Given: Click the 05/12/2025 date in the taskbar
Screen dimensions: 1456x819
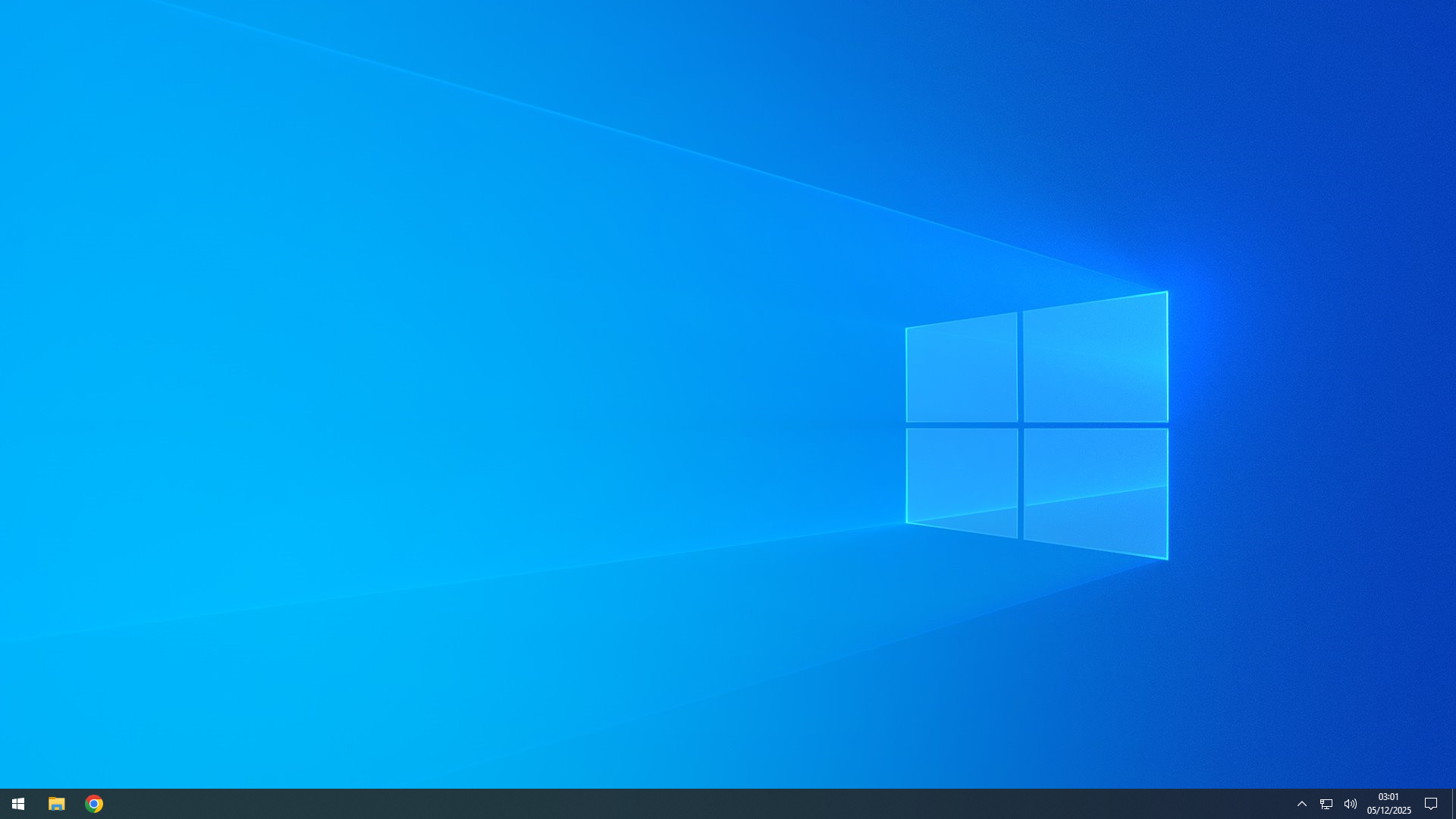Looking at the screenshot, I should (x=1389, y=811).
